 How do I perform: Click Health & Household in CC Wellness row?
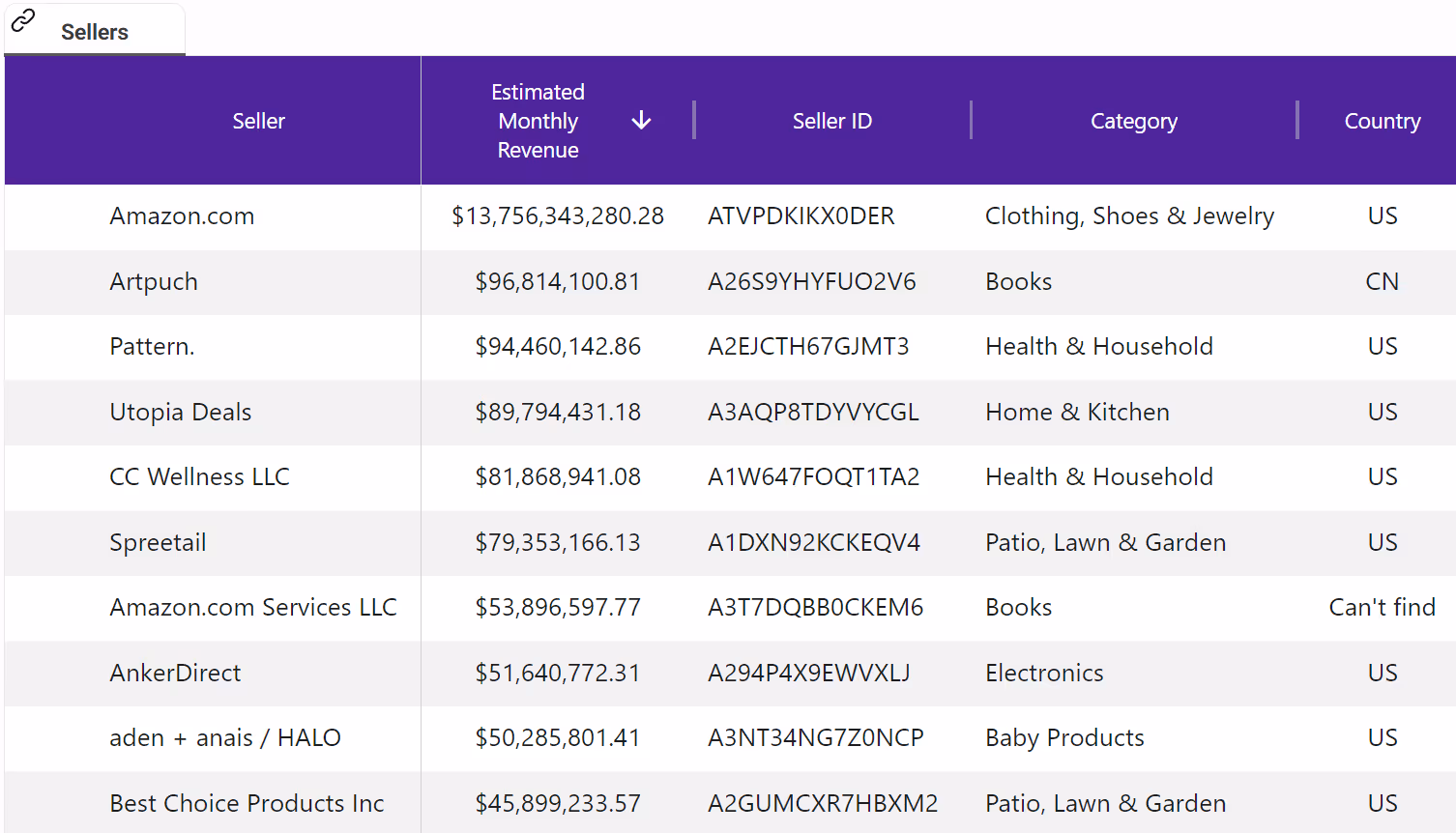coord(1098,476)
